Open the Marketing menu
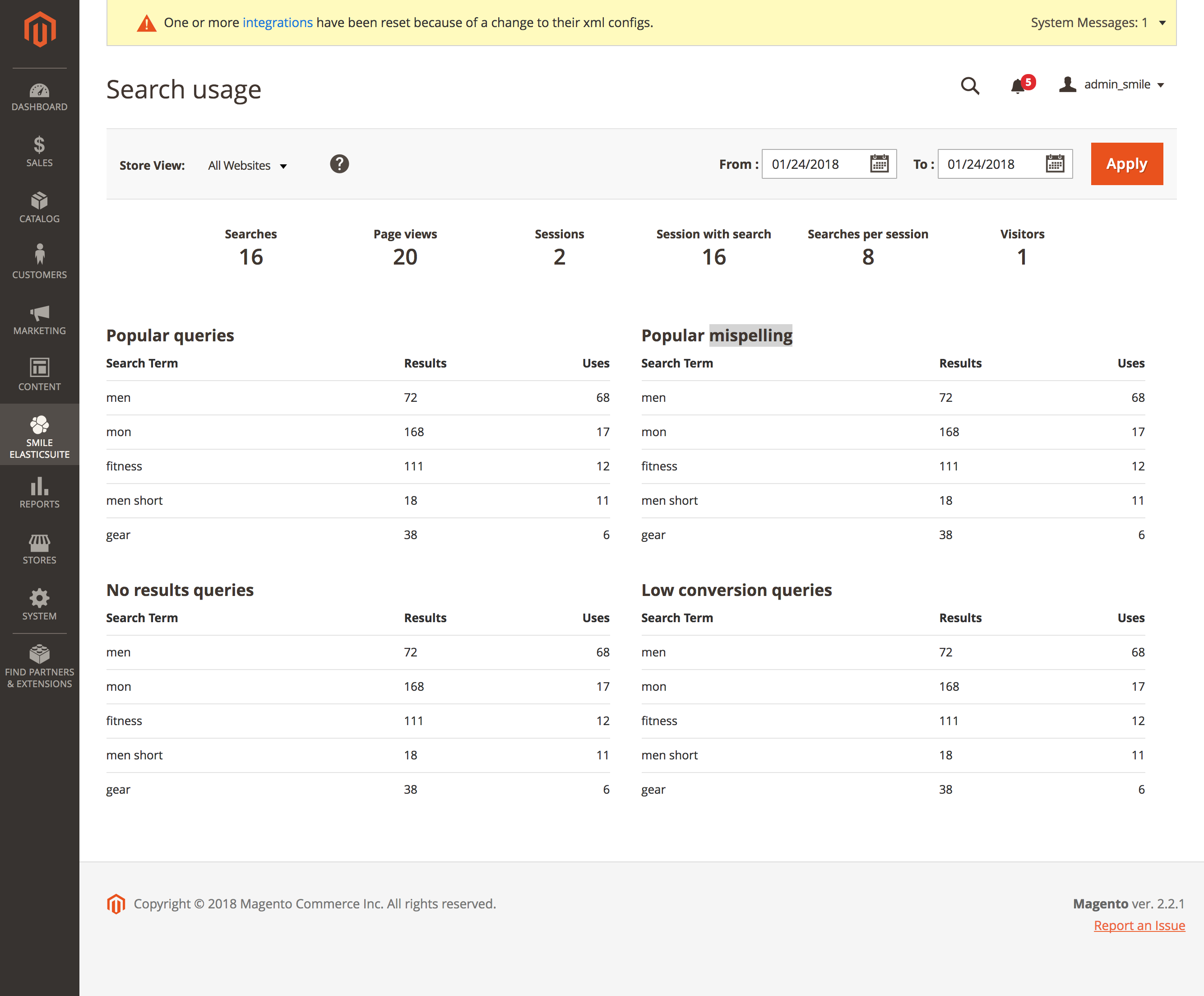The height and width of the screenshot is (996, 1204). 40,320
